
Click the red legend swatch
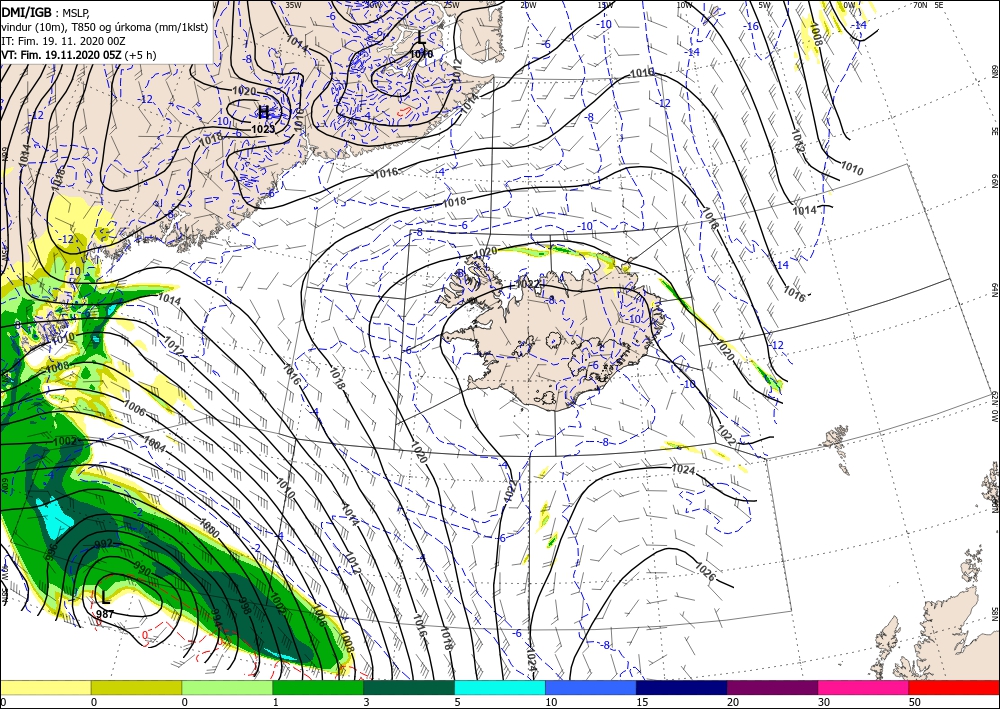pos(954,687)
